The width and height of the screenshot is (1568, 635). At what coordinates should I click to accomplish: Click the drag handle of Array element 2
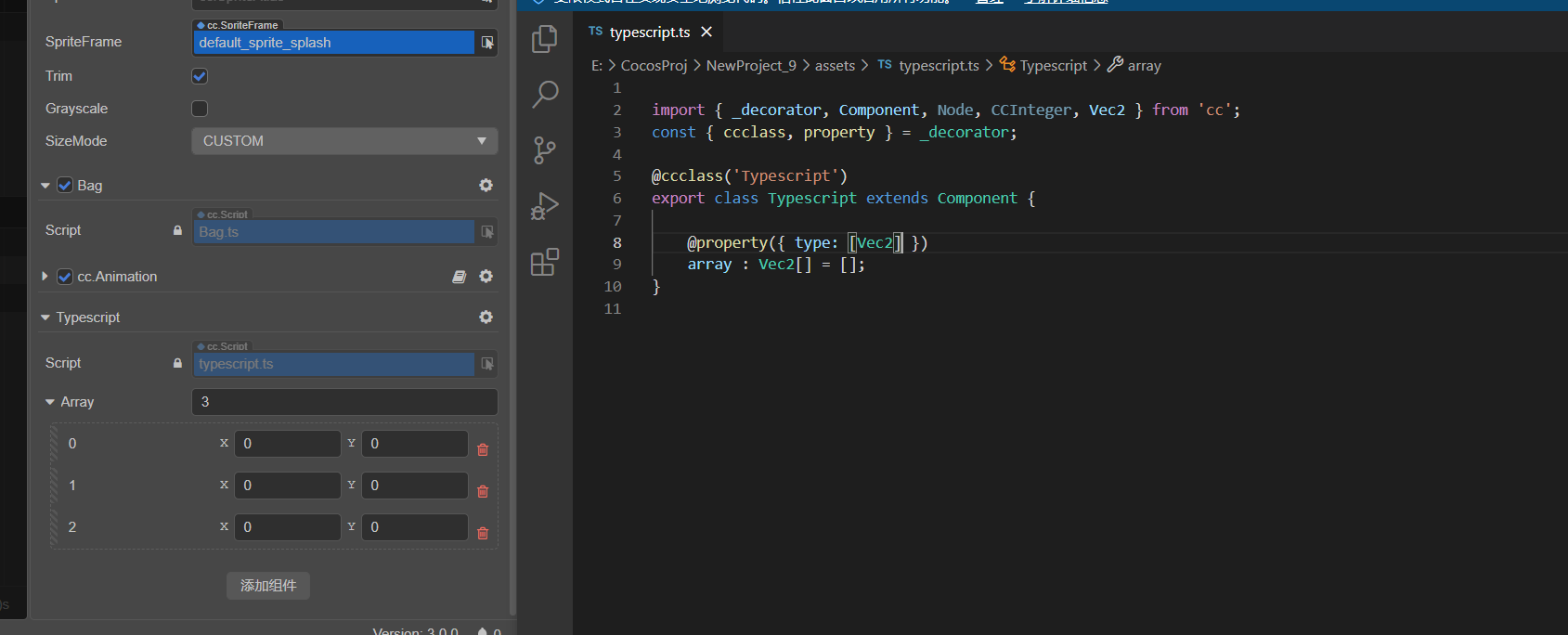(x=56, y=527)
